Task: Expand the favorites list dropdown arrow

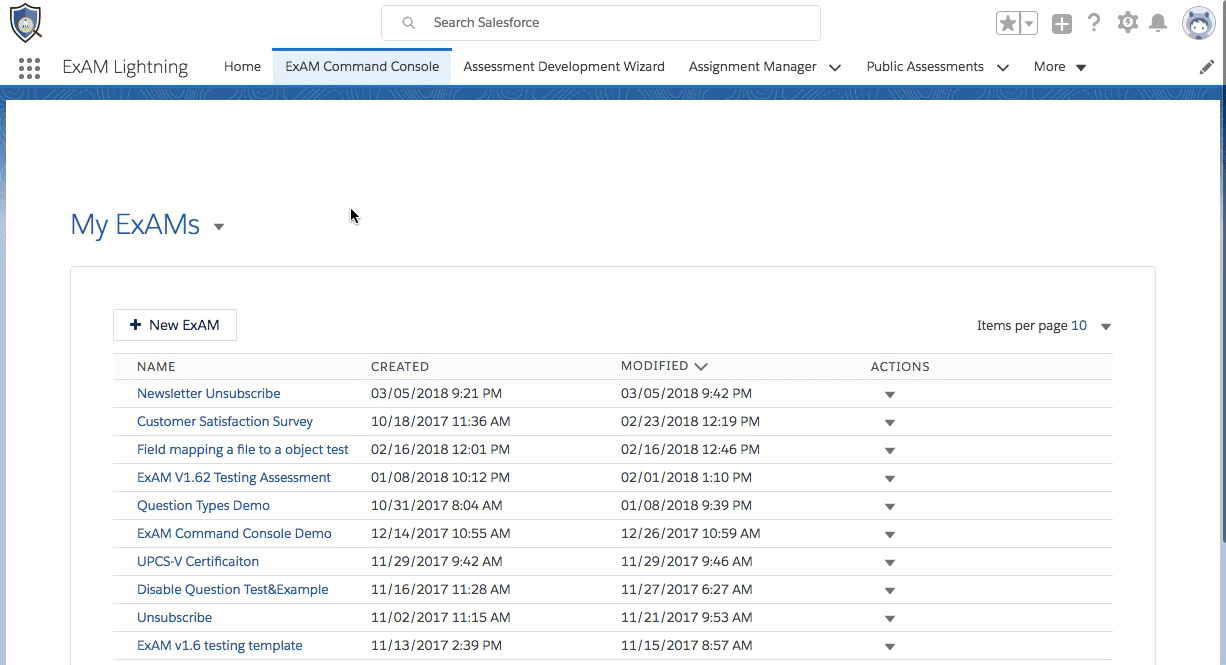Action: [x=1029, y=23]
